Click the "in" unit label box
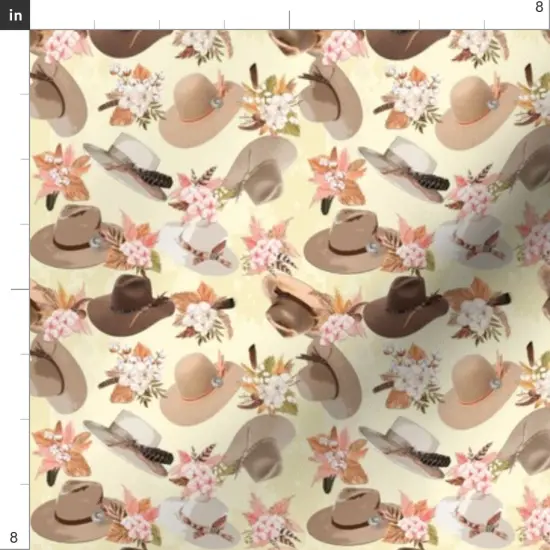550x550 pixels. (15, 15)
